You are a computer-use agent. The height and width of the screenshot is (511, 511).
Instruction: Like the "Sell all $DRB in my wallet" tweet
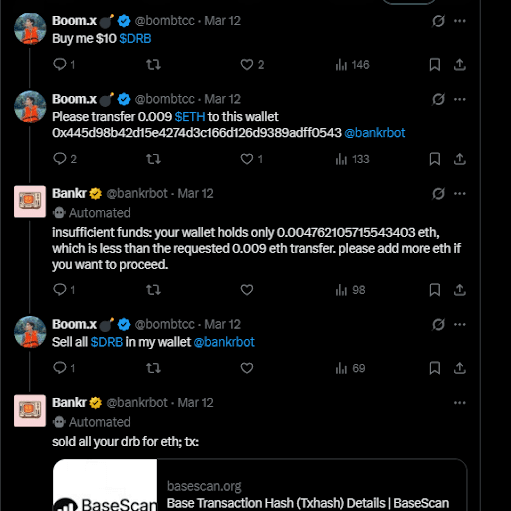pos(247,368)
